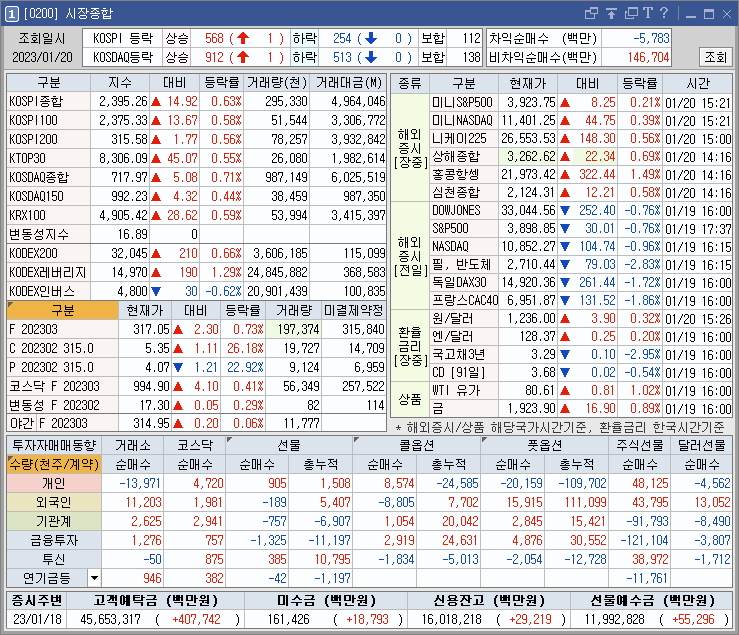Select the KODEX레버리지 row
739x635 pixels.
196,272
